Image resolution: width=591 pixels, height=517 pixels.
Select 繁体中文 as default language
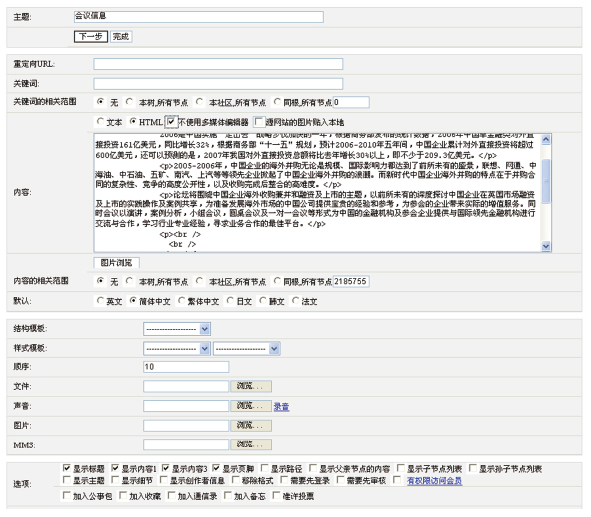pyautogui.click(x=182, y=301)
